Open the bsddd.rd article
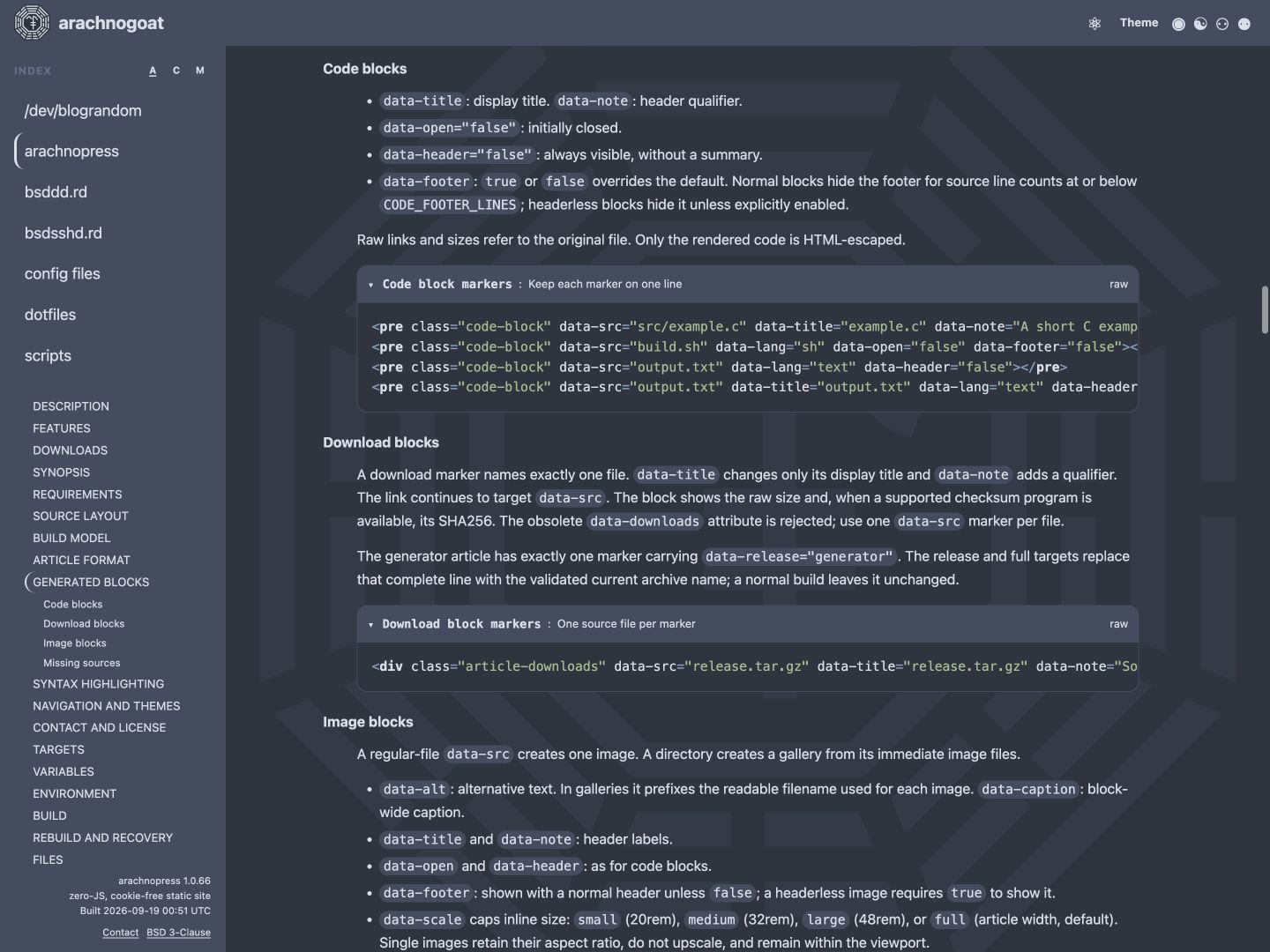 56,191
